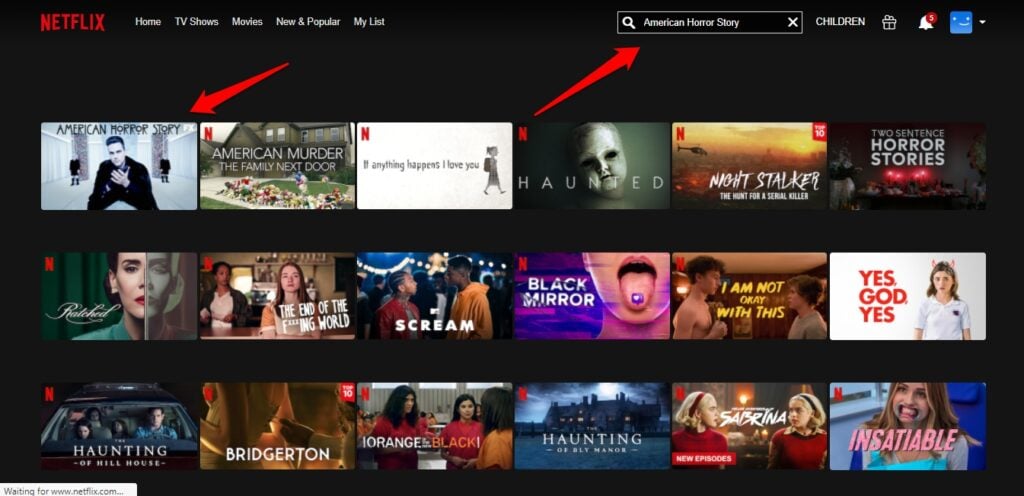Open the Scream title card
Viewport: 1024px width, 496px height.
coord(435,296)
